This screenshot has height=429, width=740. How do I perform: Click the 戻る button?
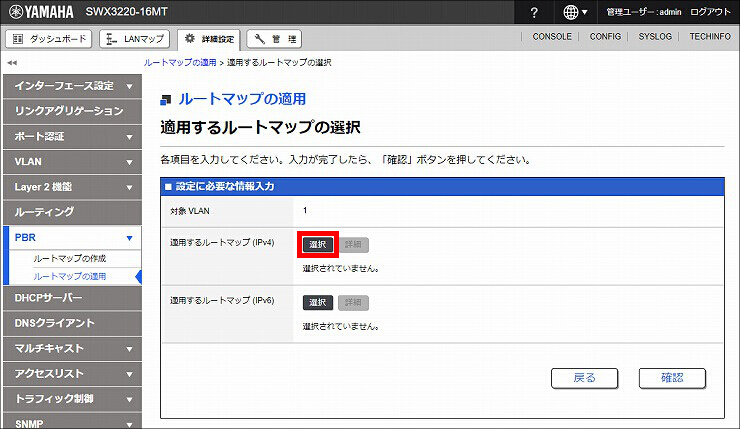point(584,378)
